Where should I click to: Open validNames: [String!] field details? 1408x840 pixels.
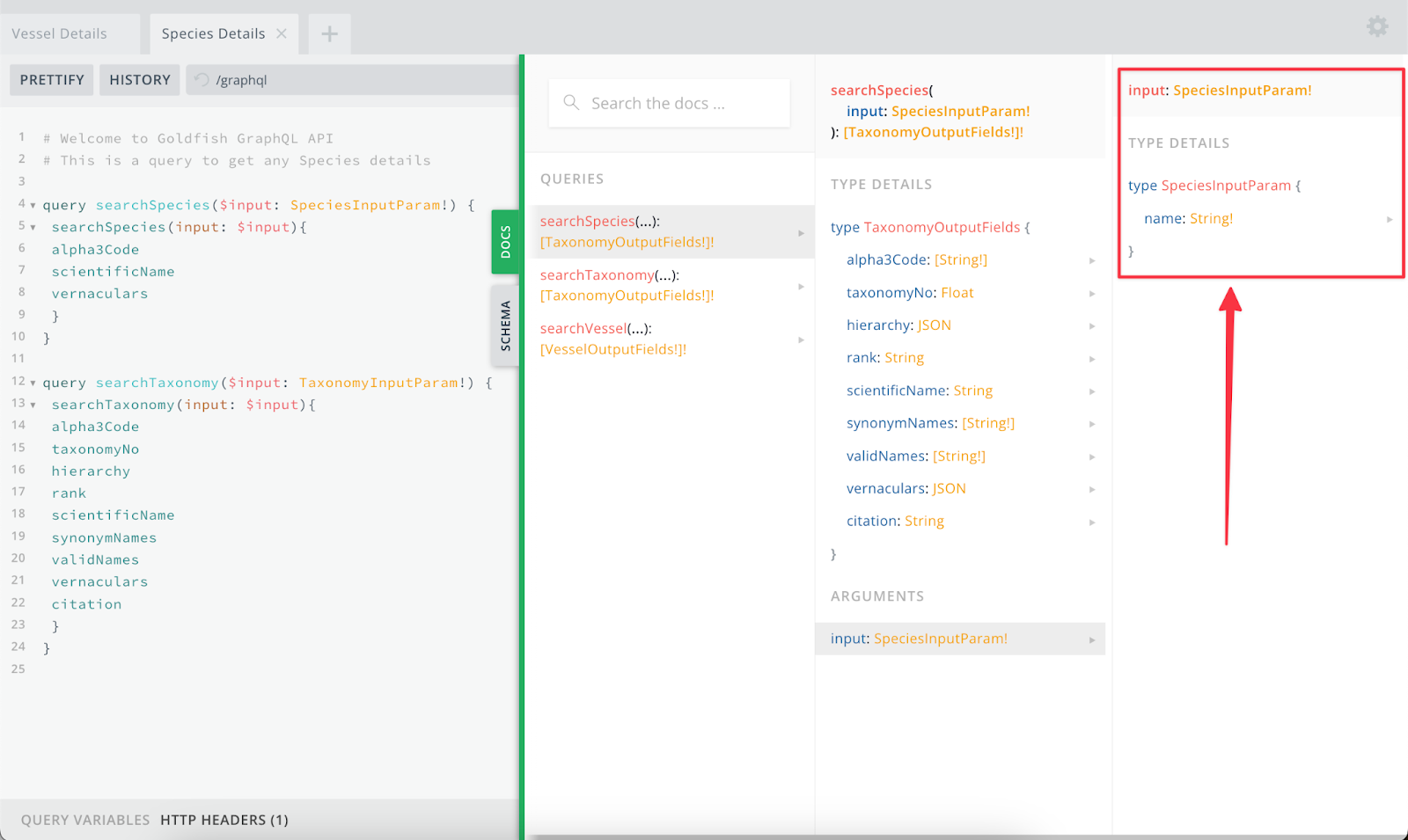click(960, 457)
